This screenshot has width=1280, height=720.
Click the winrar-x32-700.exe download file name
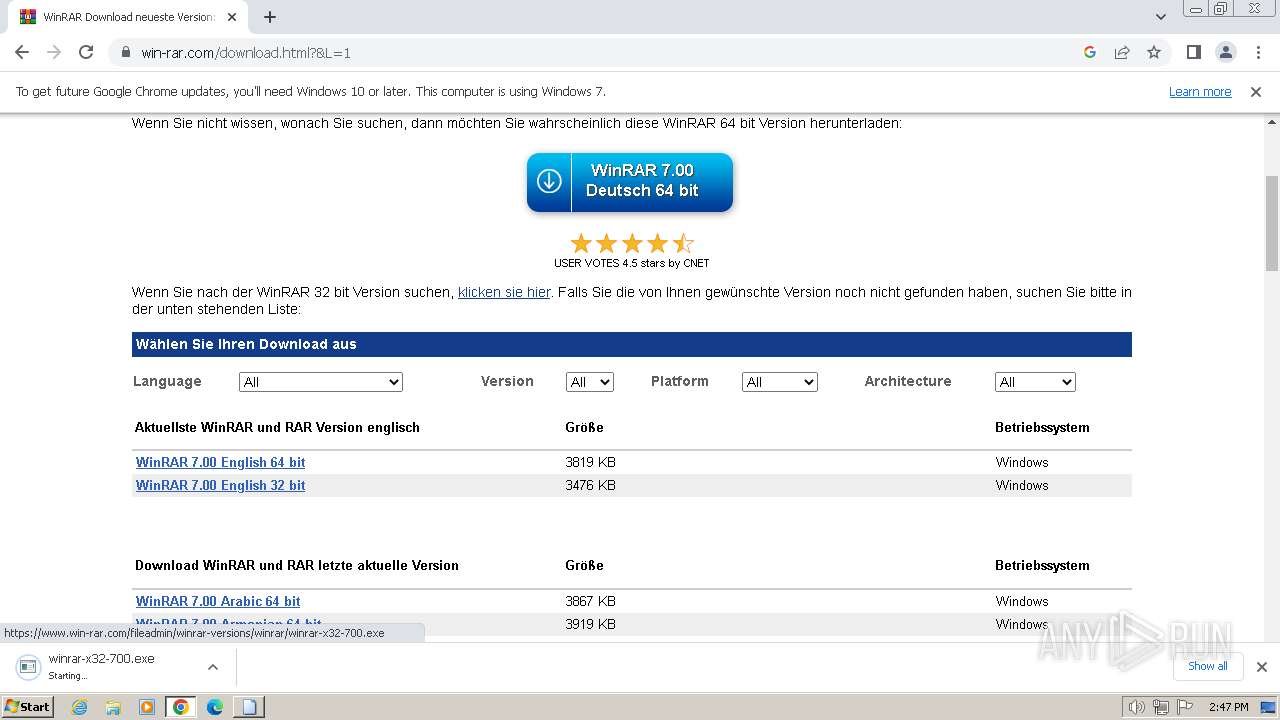pos(101,659)
